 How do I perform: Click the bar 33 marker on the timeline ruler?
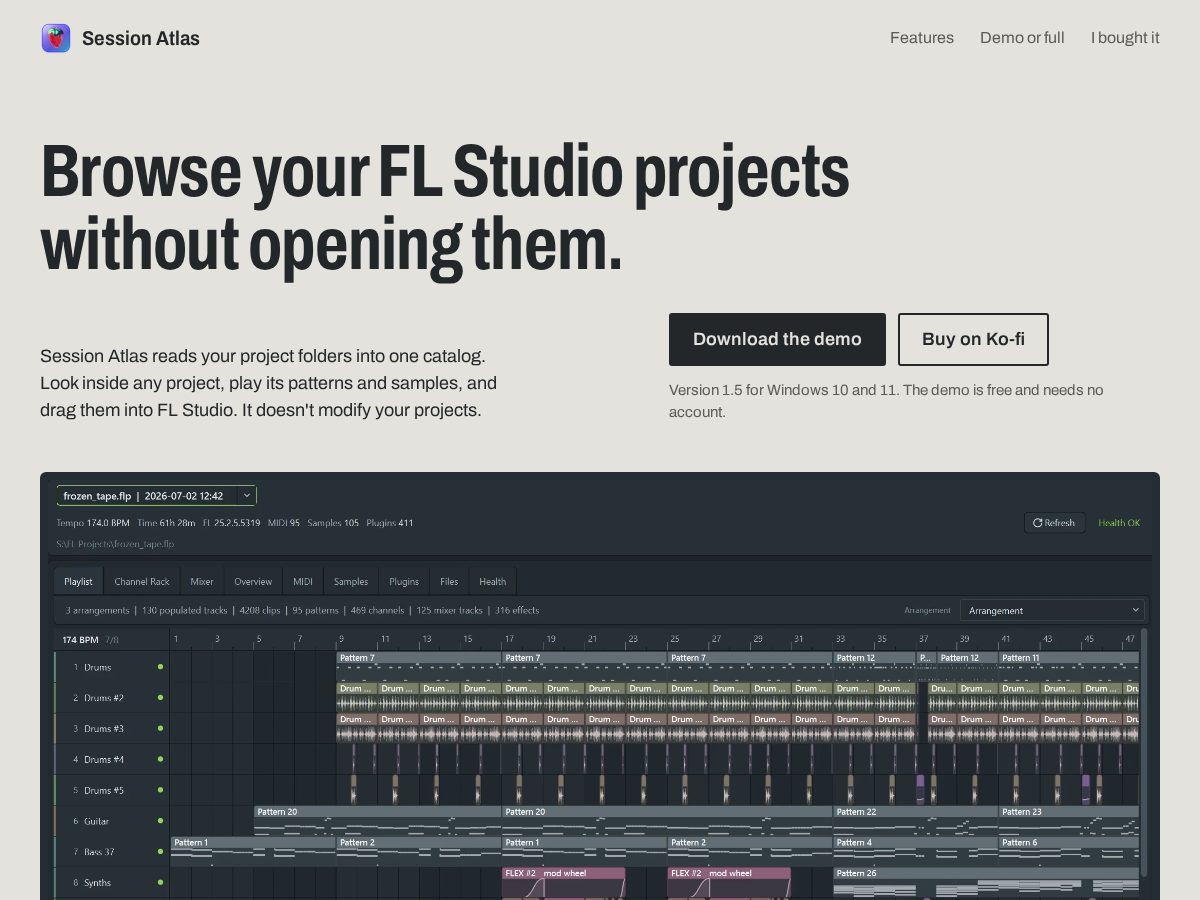click(840, 639)
